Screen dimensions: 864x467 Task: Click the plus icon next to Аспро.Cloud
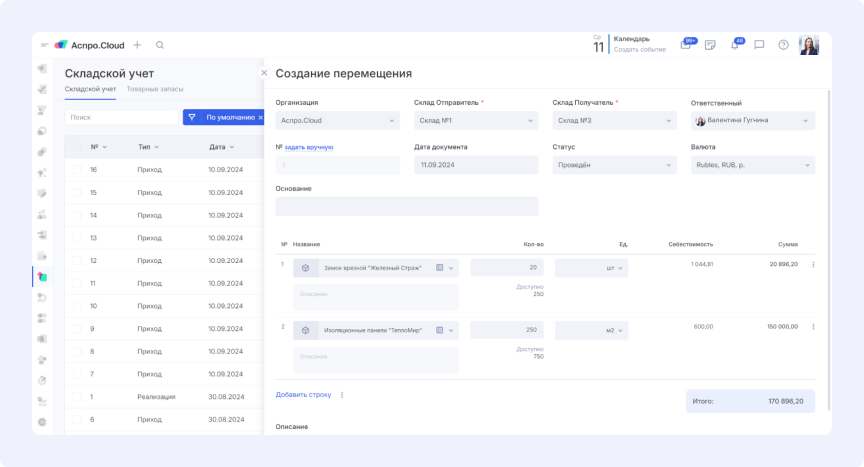point(137,45)
